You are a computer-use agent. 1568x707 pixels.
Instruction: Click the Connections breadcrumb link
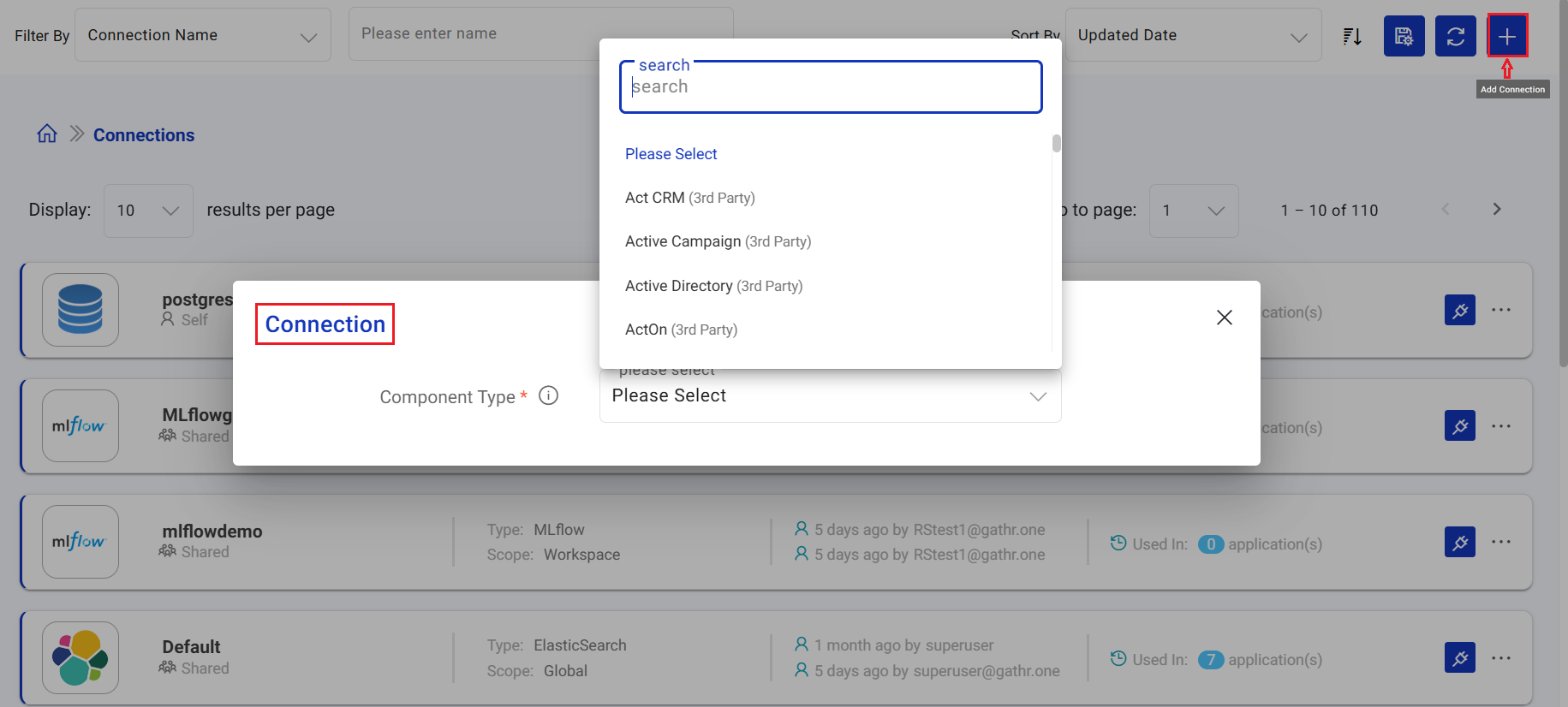pyautogui.click(x=144, y=135)
